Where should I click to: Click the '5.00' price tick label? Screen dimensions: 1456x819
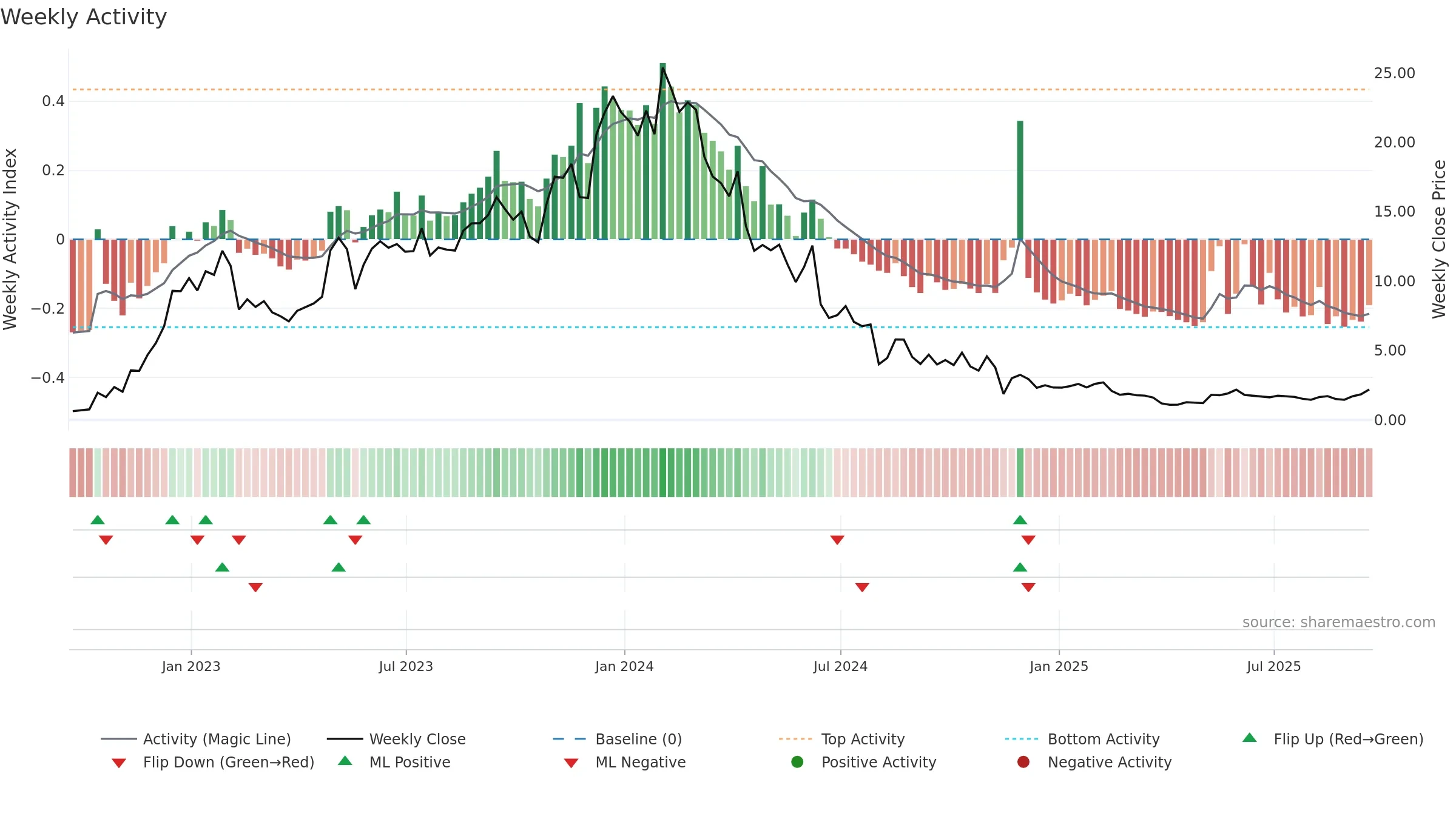pyautogui.click(x=1390, y=351)
